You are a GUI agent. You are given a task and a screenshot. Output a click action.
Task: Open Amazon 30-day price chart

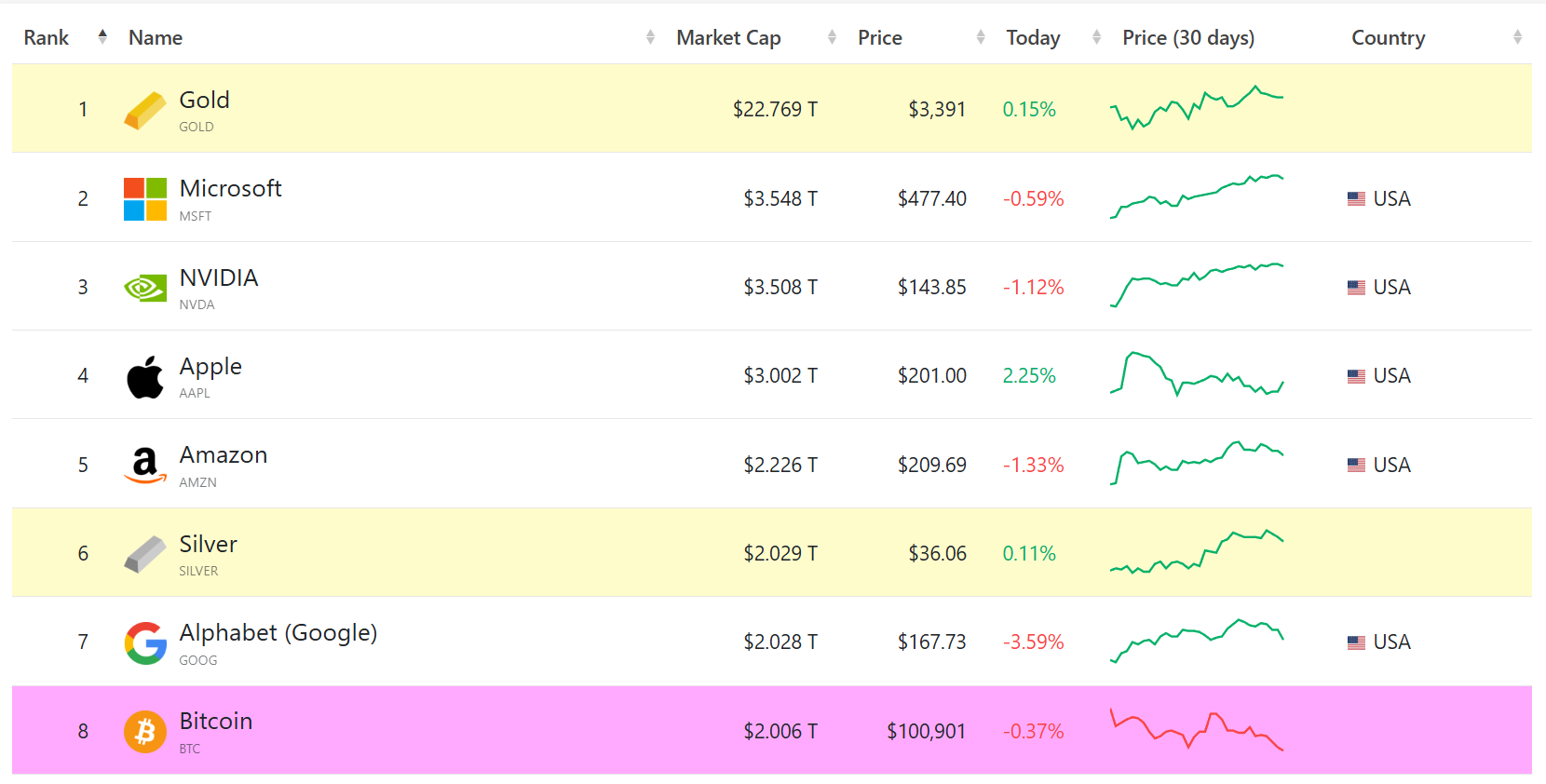tap(1197, 463)
